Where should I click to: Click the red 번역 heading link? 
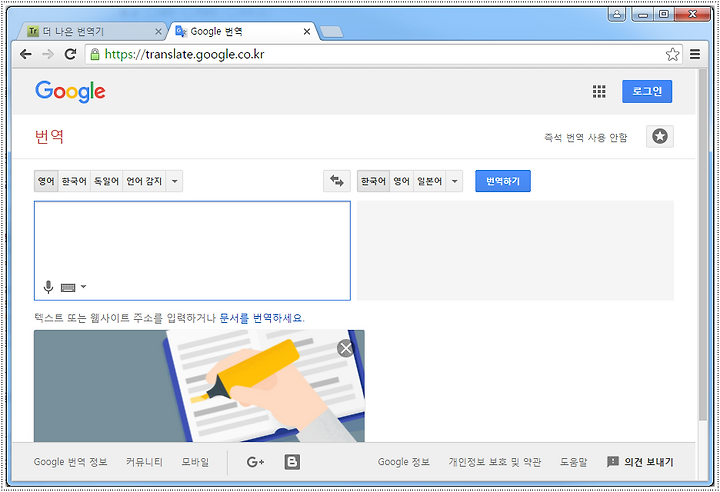click(49, 136)
